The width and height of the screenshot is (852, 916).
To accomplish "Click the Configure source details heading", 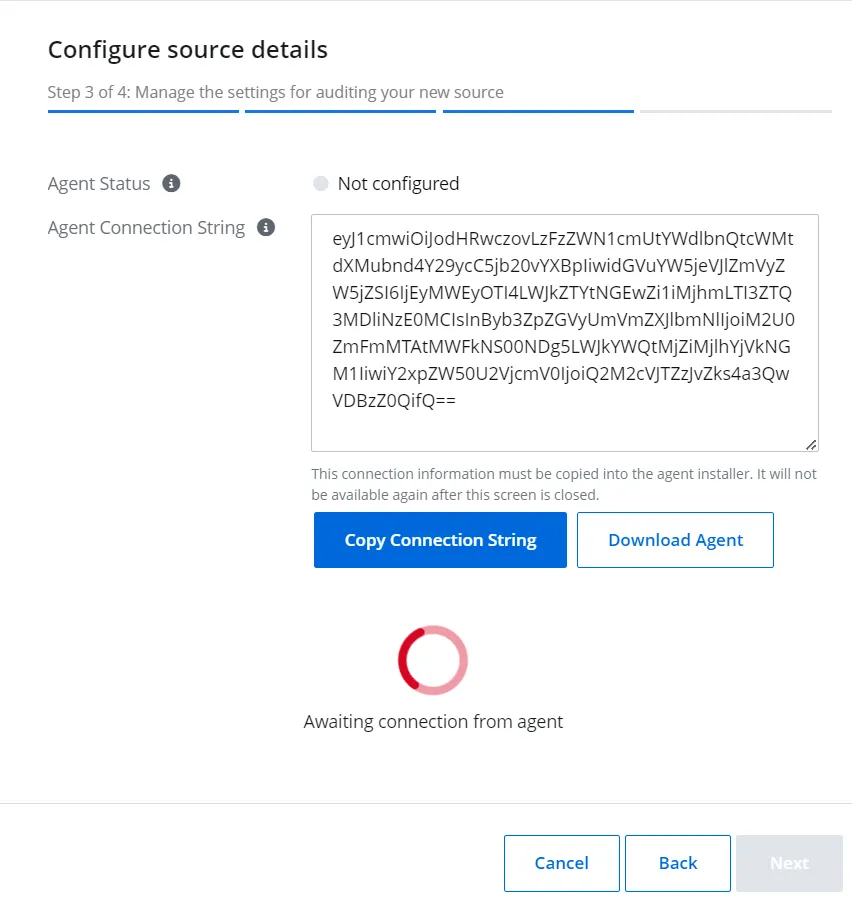I will click(188, 50).
